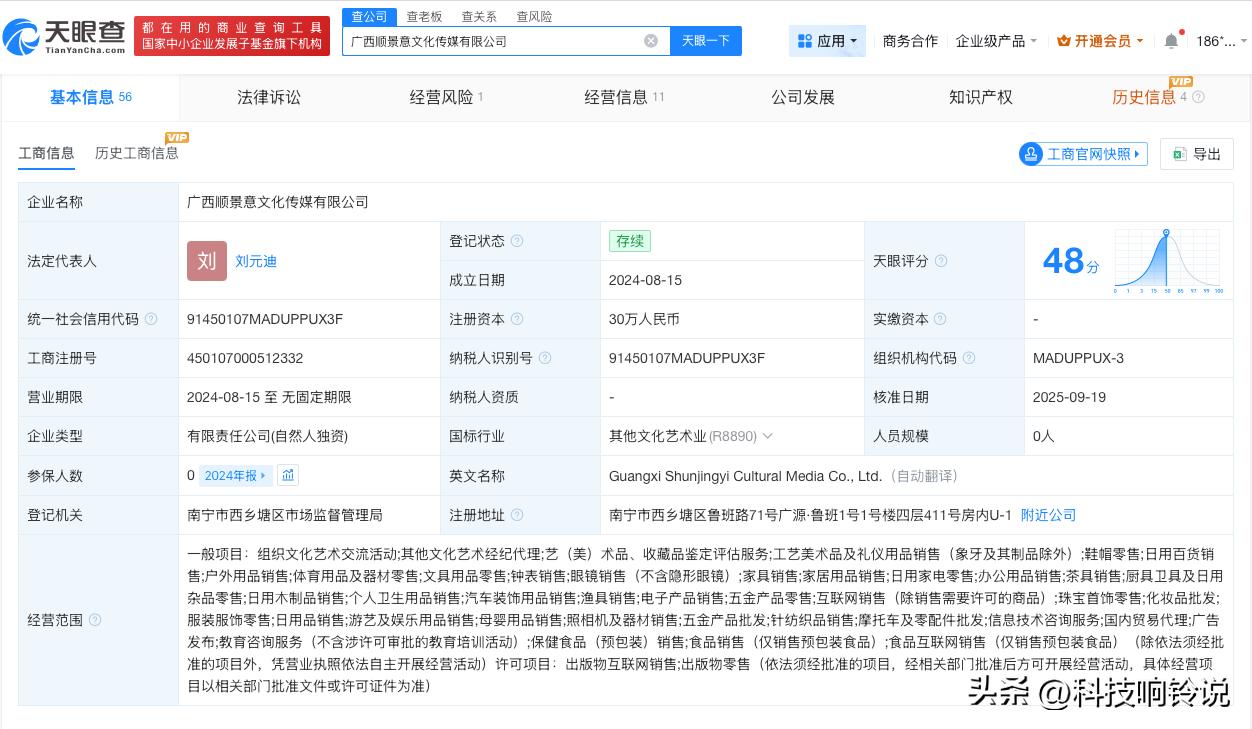This screenshot has width=1252, height=729.
Task: Click the company name search field
Action: [490, 41]
